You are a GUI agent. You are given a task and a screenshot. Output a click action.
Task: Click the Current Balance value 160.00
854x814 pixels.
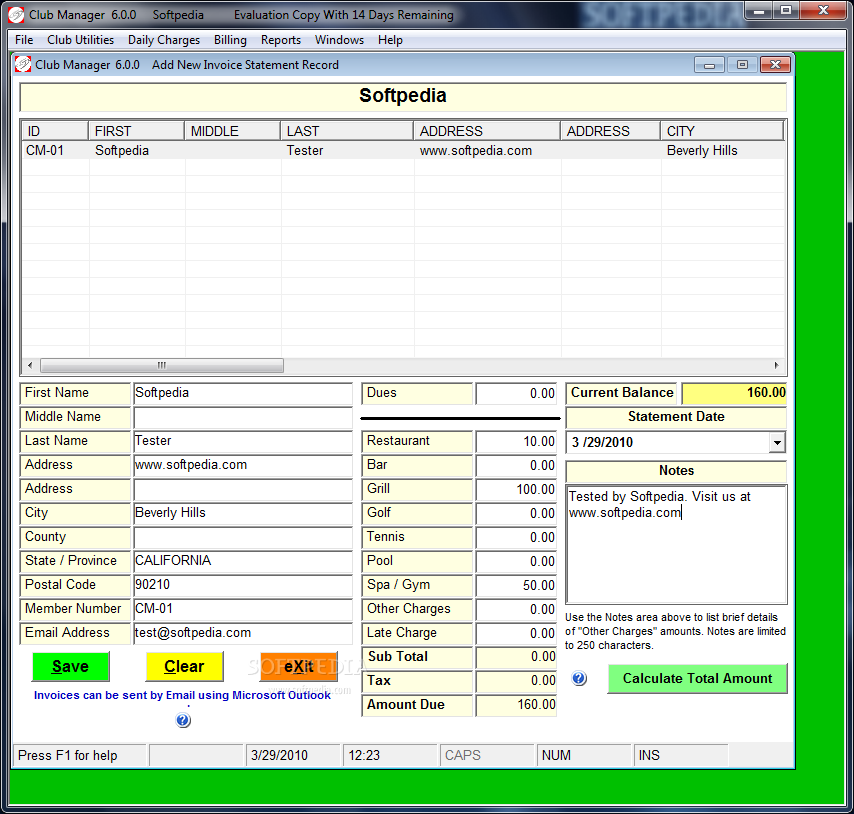734,393
